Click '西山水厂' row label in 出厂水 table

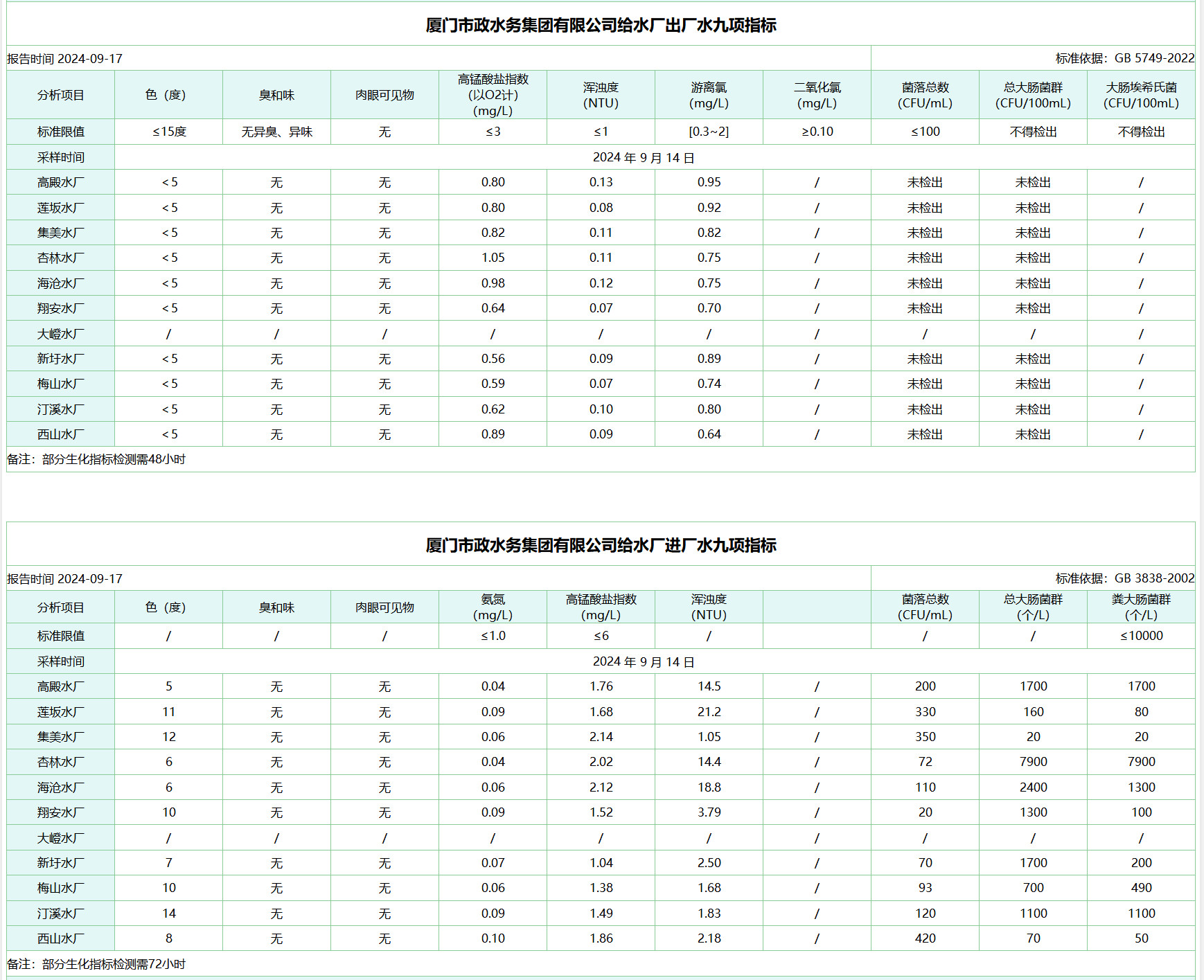coord(61,434)
